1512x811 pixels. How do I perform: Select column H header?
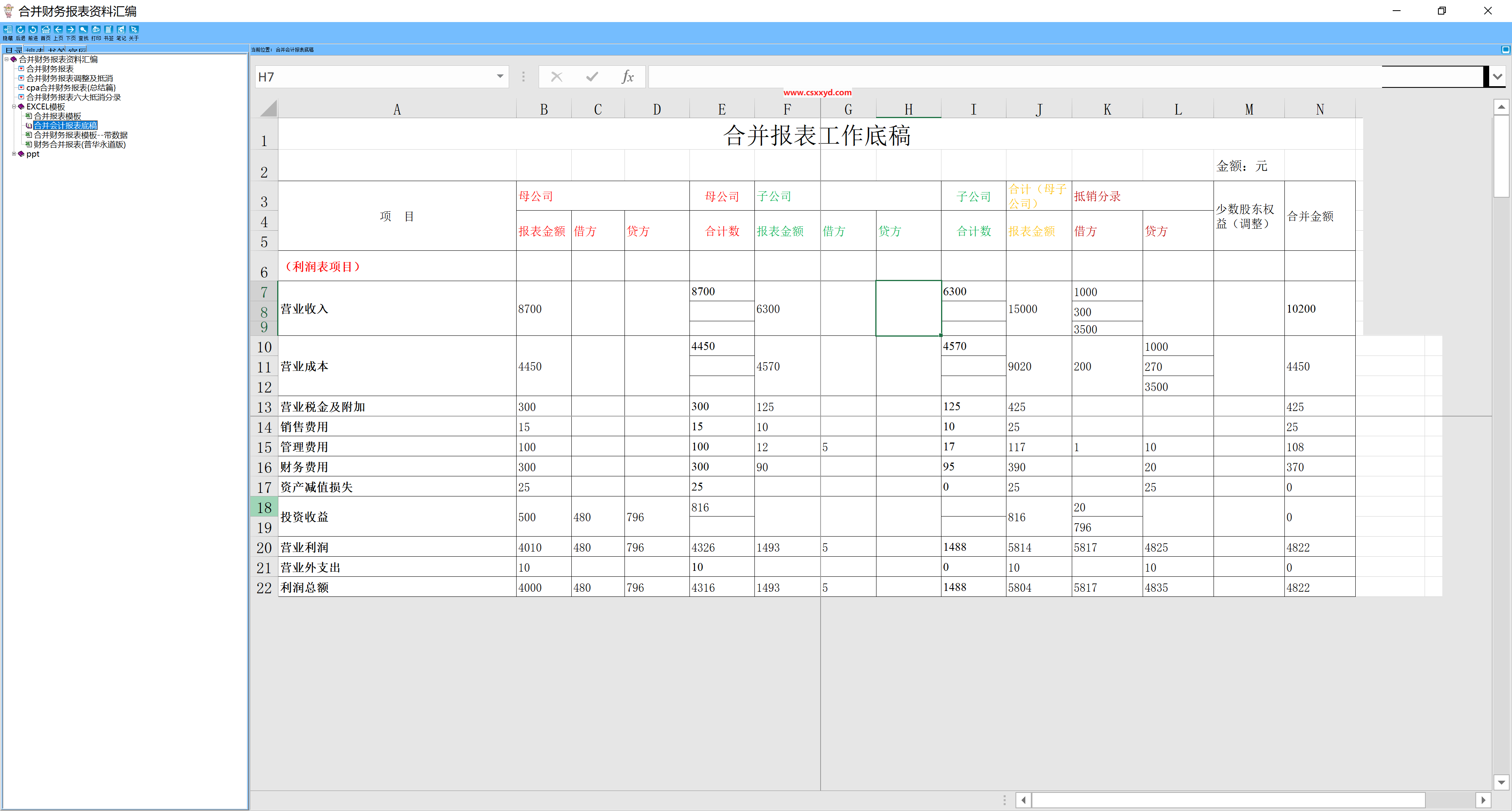click(x=908, y=109)
